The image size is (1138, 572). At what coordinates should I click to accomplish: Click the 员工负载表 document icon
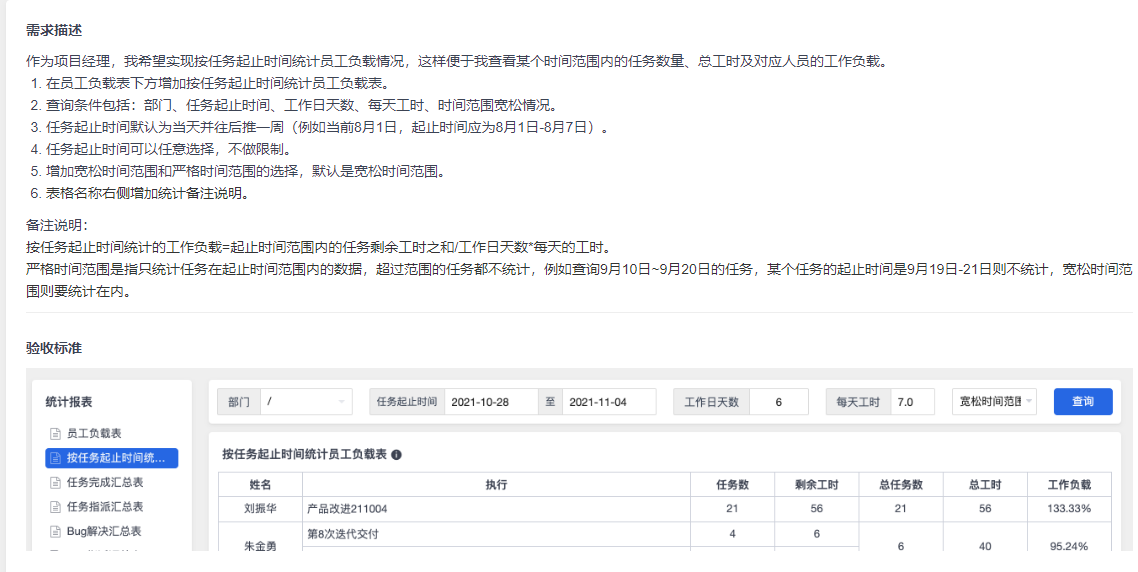(55, 433)
